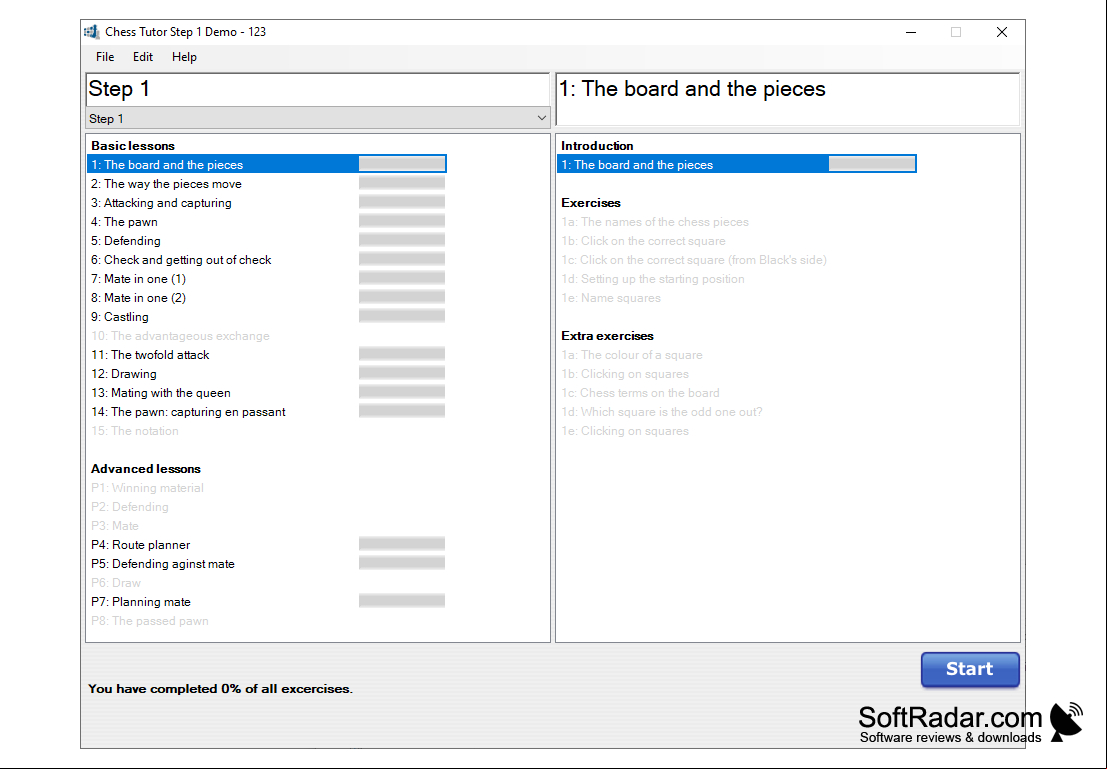Image resolution: width=1107 pixels, height=769 pixels.
Task: Select lesson 11: The twofold attack
Action: (x=150, y=355)
